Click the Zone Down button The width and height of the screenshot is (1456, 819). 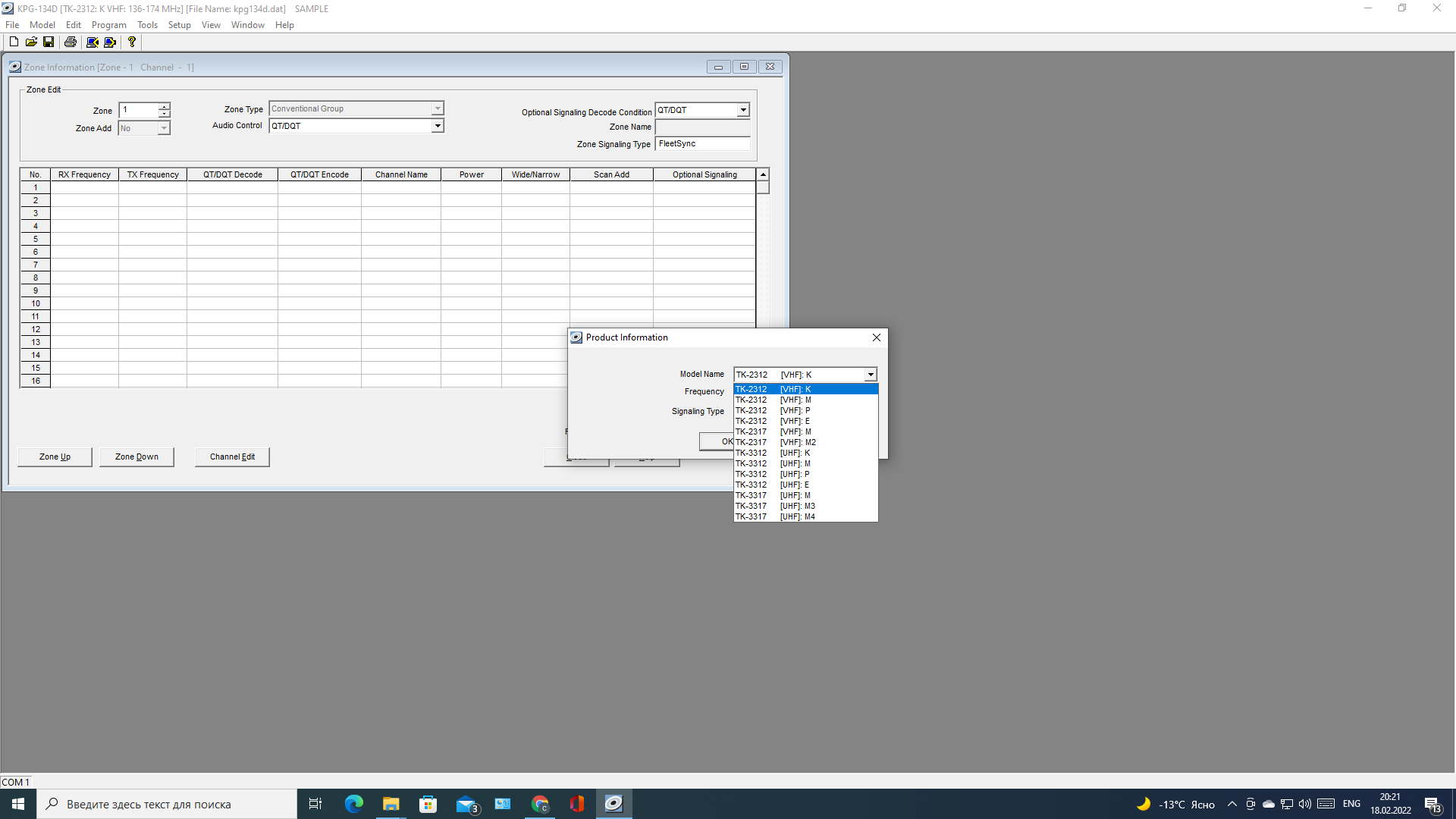click(x=136, y=457)
